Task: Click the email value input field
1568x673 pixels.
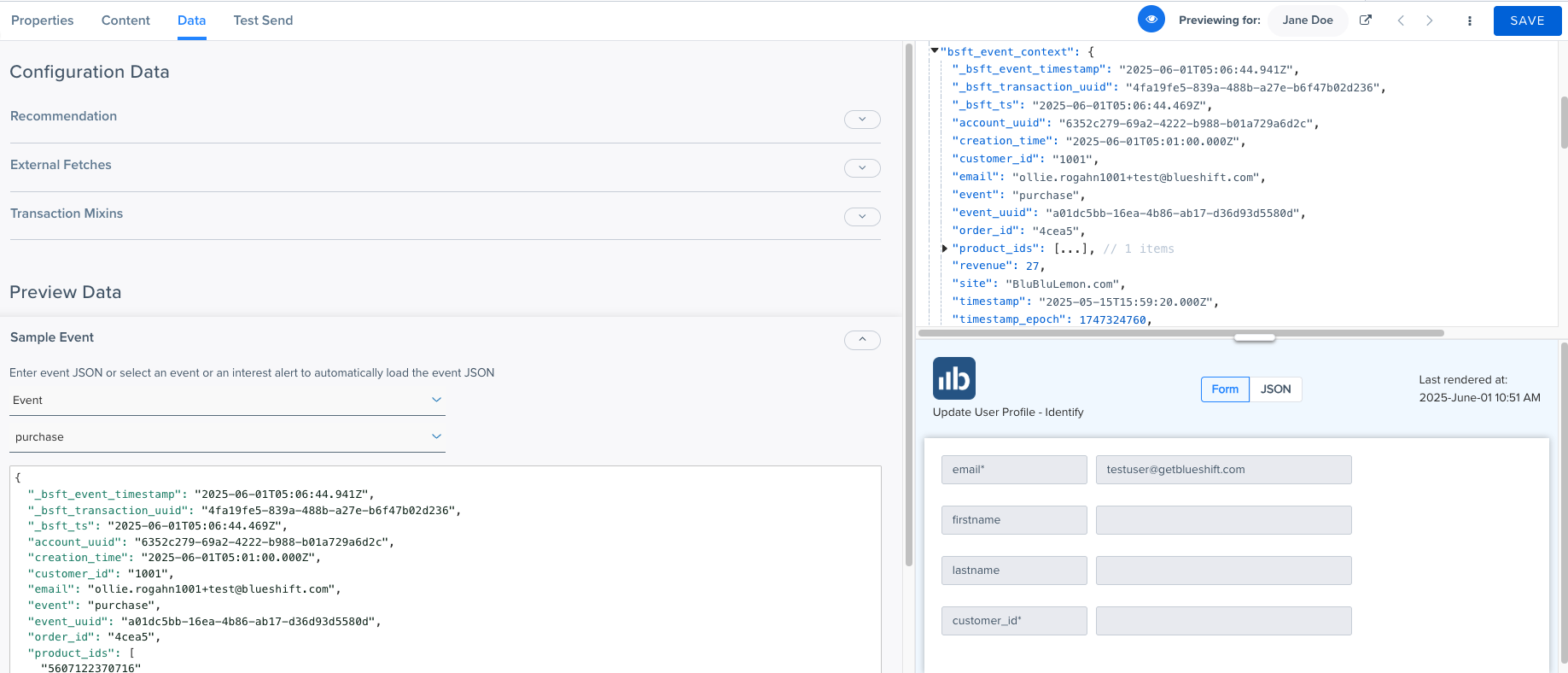Action: click(x=1223, y=470)
